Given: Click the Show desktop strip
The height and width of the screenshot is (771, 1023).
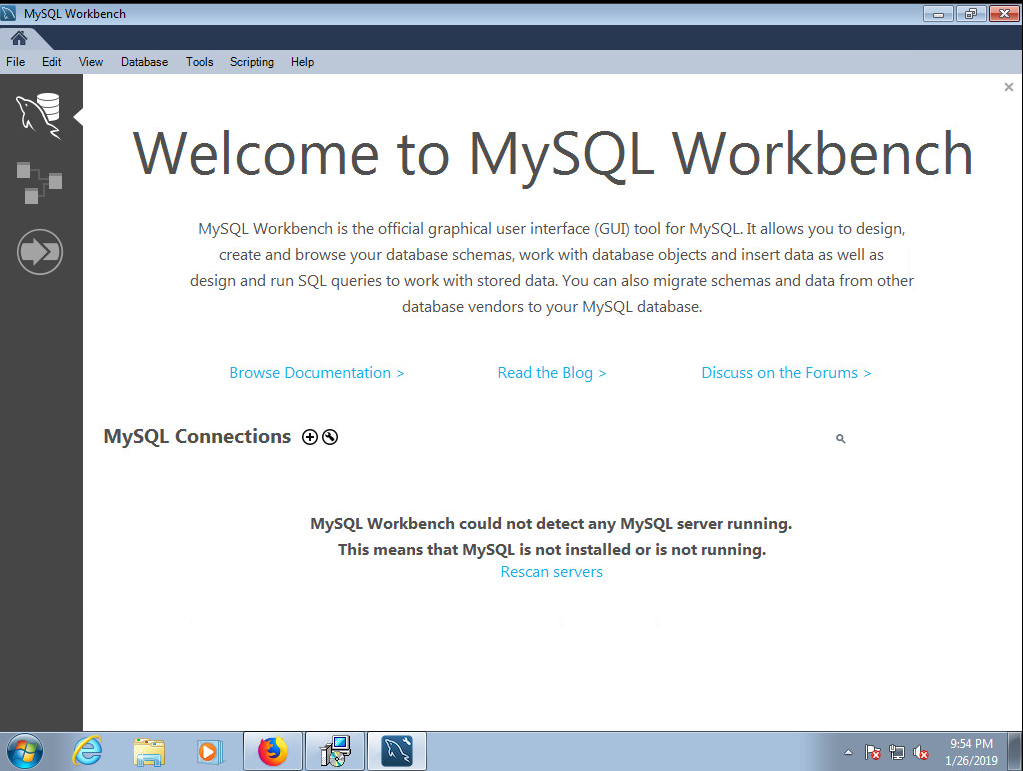Looking at the screenshot, I should coord(1015,751).
